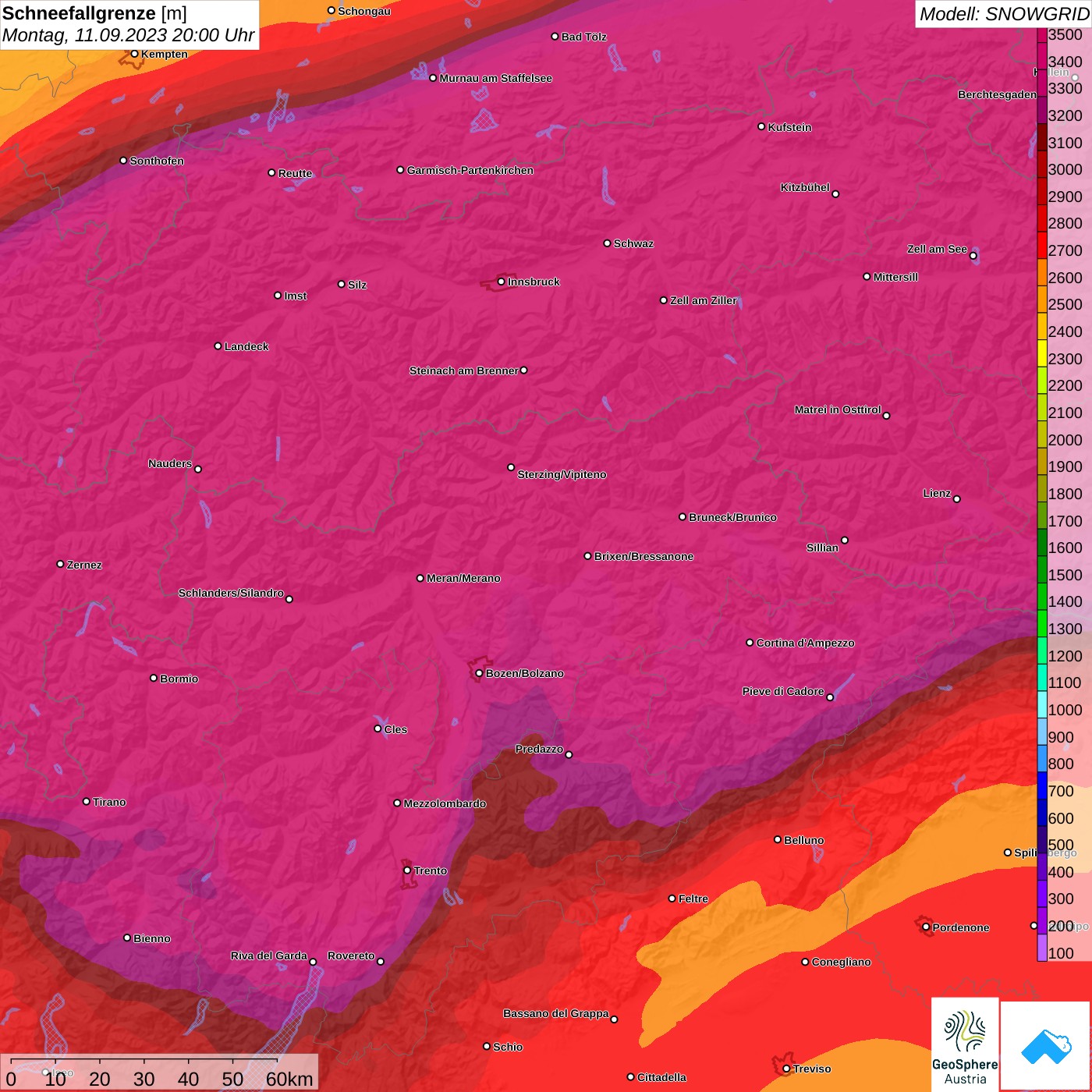Click the Riva del Garda label

click(x=269, y=955)
